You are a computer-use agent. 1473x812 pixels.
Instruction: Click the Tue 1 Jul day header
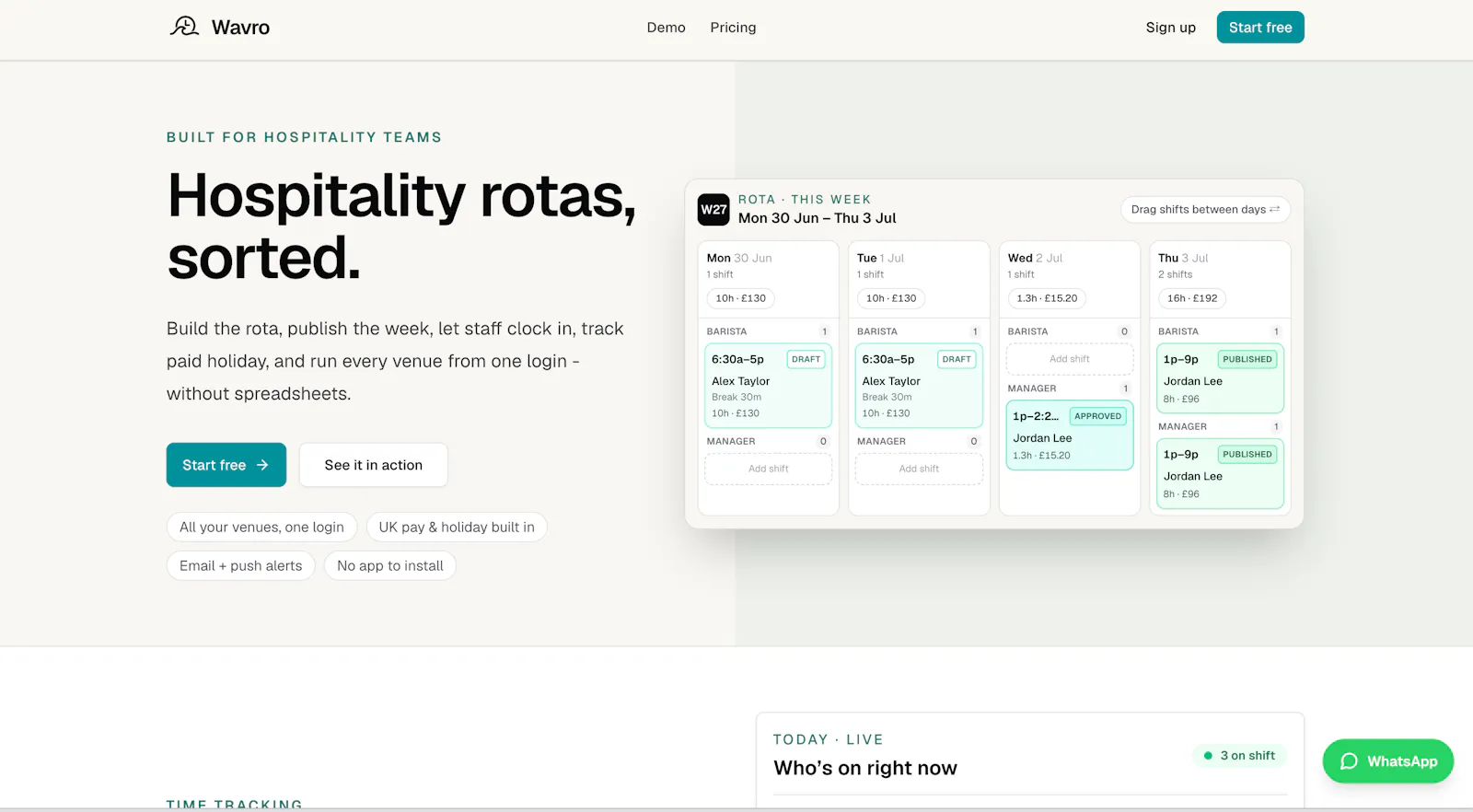(880, 259)
